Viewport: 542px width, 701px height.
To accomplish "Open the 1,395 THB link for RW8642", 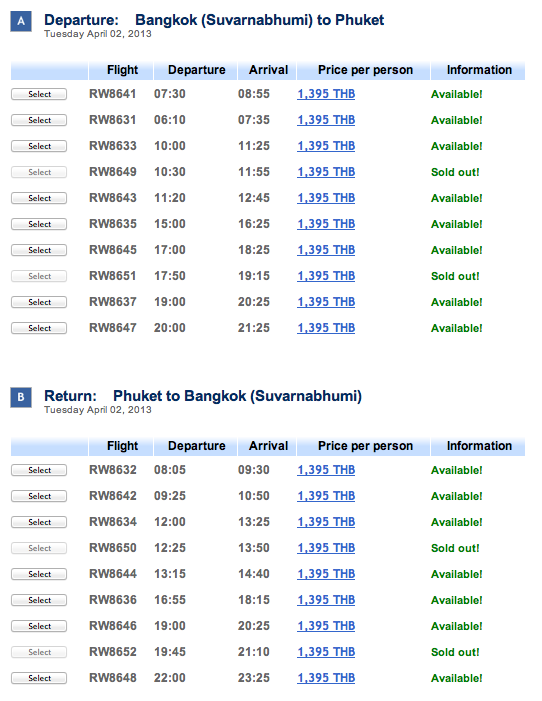I will point(326,496).
